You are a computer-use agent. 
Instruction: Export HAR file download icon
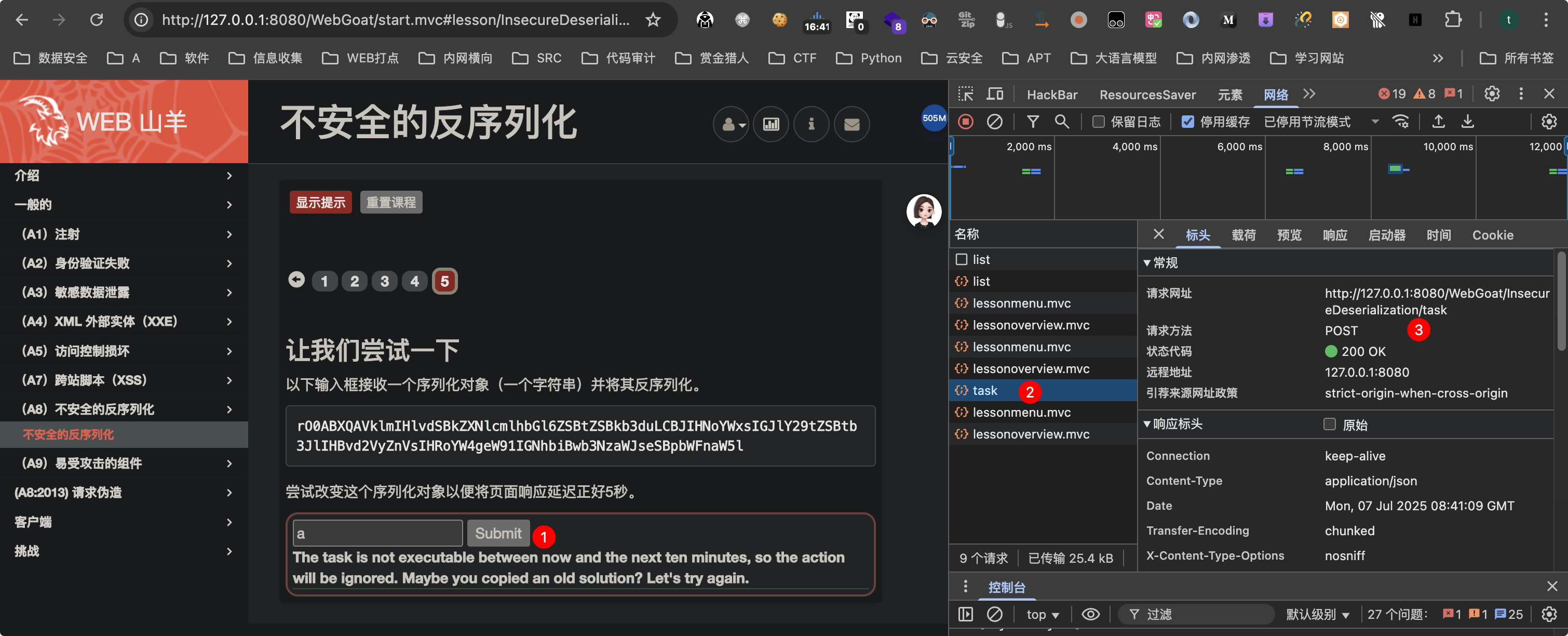tap(1468, 122)
